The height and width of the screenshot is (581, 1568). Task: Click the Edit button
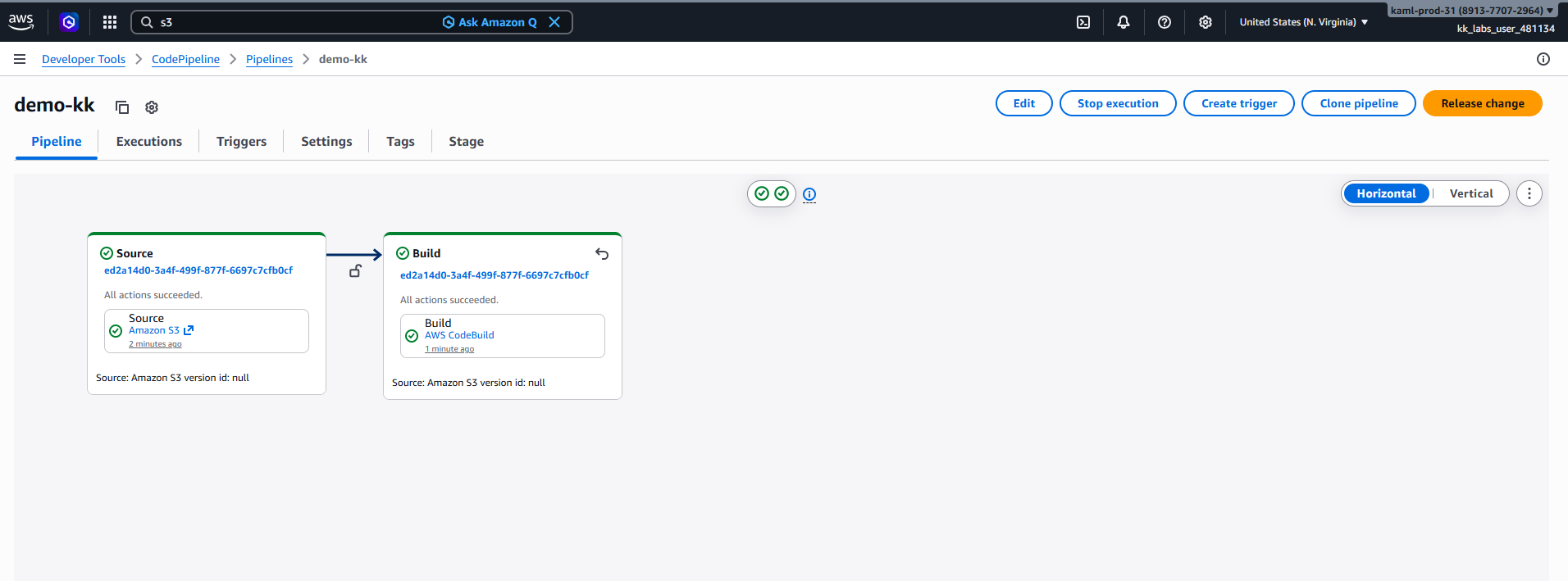(1024, 103)
